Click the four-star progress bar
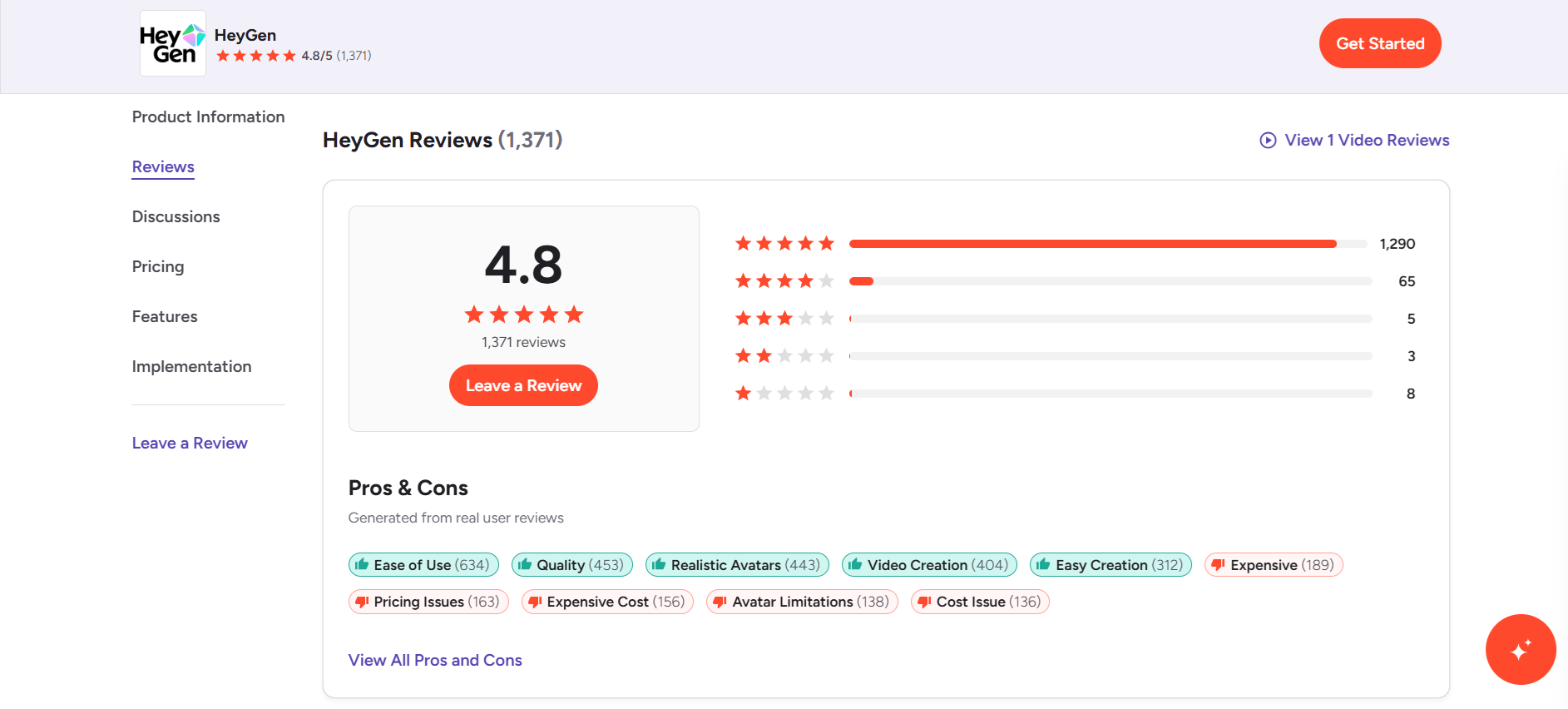The height and width of the screenshot is (709, 1568). [1110, 281]
